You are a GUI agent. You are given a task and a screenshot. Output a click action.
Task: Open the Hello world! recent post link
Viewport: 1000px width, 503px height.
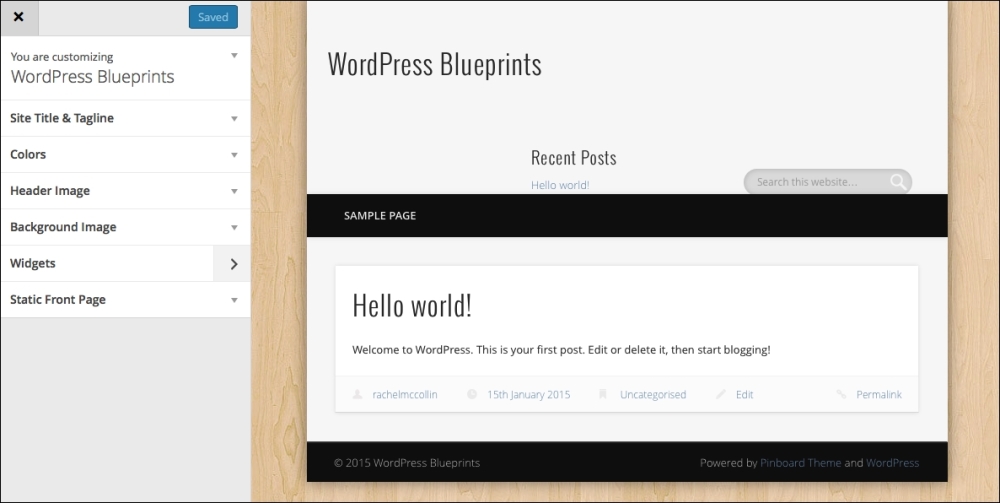[560, 185]
